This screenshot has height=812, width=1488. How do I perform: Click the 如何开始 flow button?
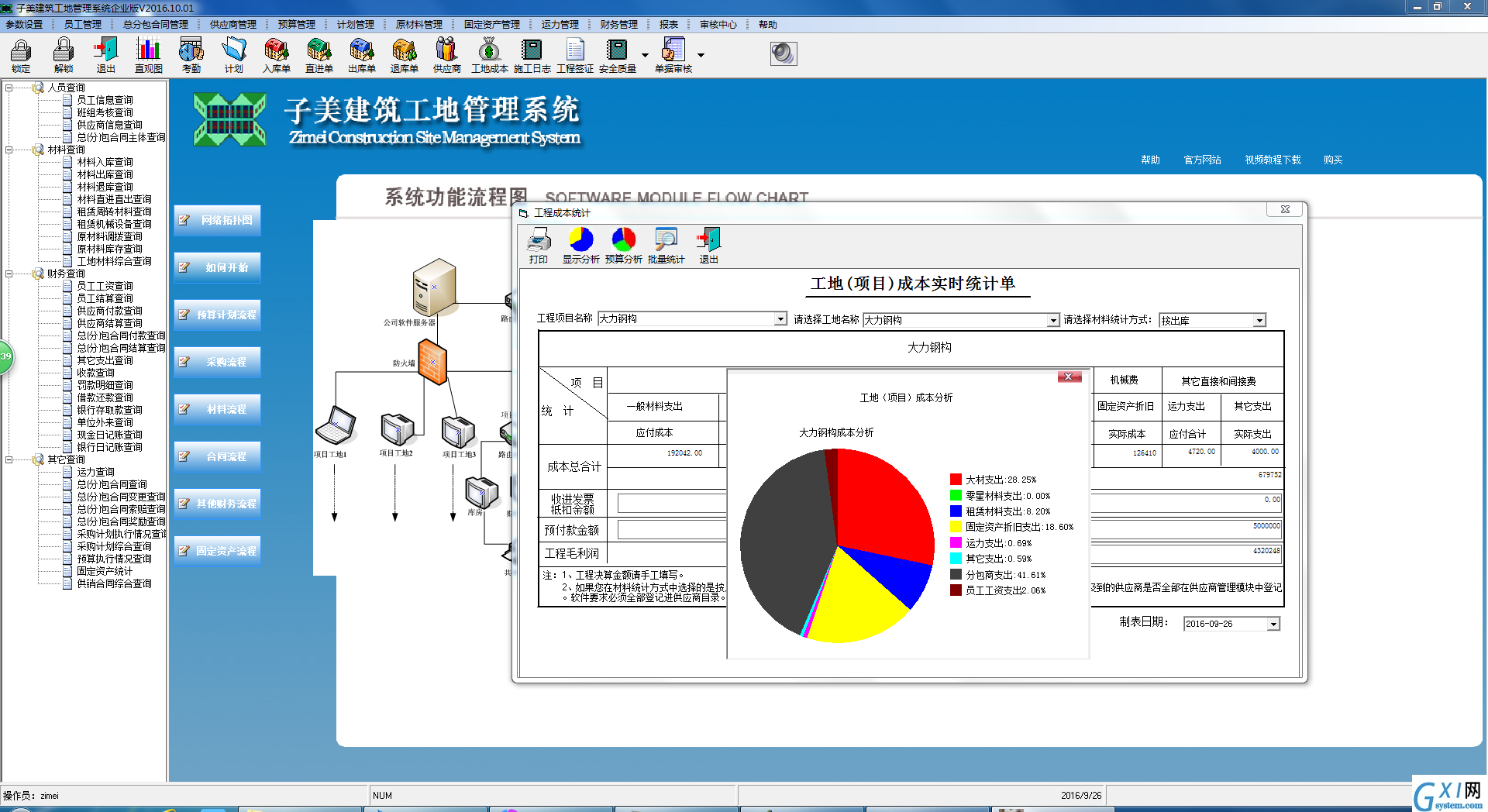point(217,267)
